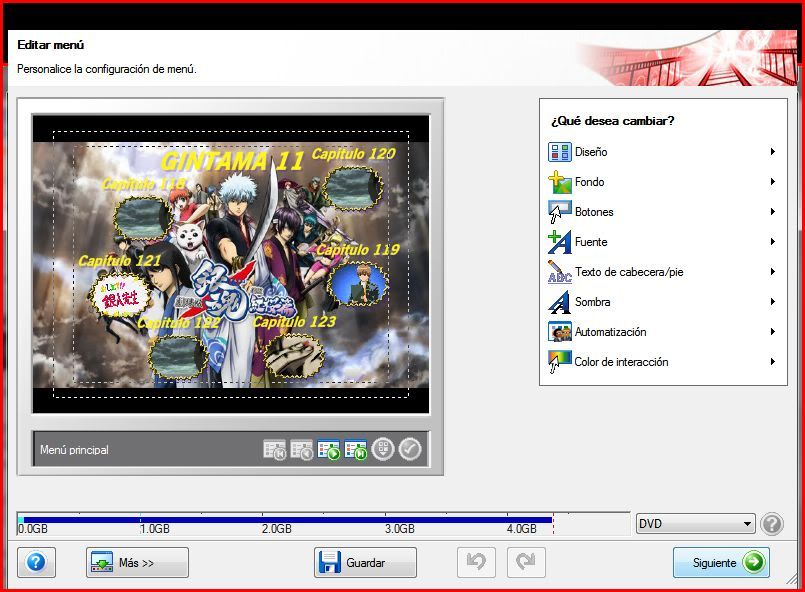Select the Capitulo 123 chapter thumbnail
Viewport: 805px width, 592px height.
click(x=294, y=355)
